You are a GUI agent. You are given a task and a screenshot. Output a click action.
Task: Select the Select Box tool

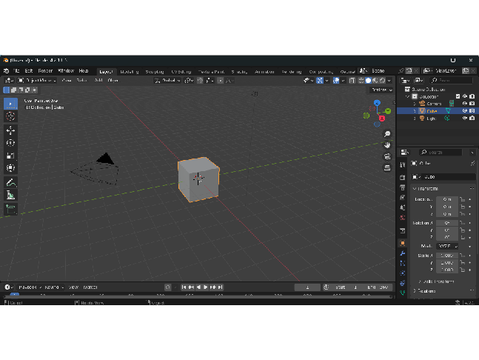pos(11,104)
